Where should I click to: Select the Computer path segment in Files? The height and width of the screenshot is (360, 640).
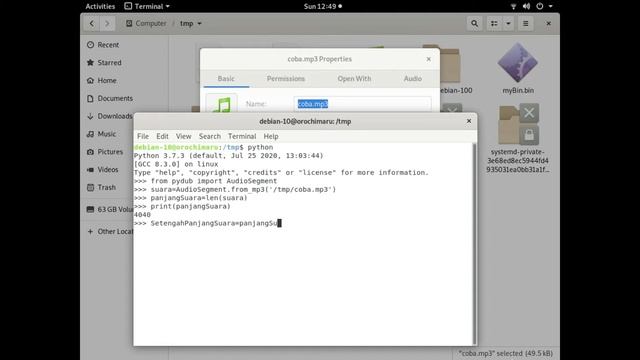[146, 24]
